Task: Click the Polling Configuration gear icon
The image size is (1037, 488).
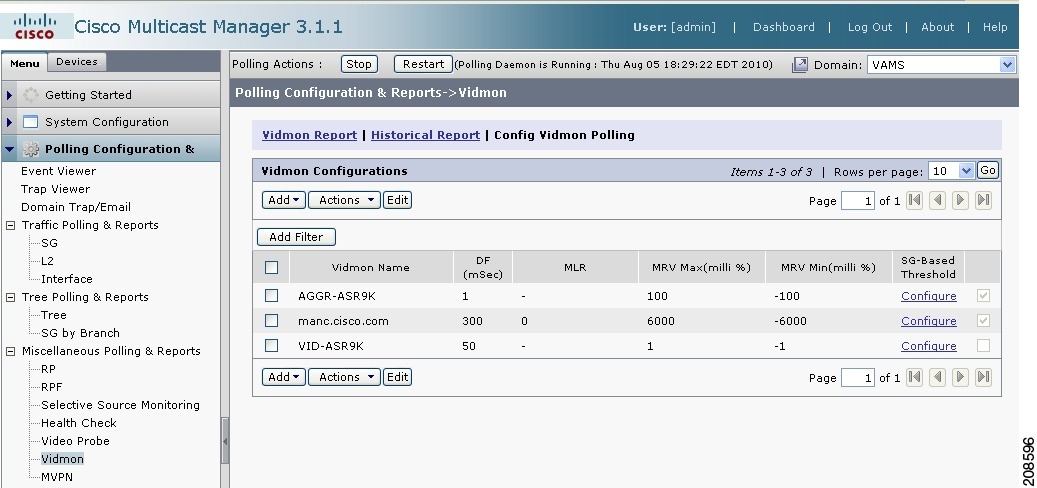Action: (30, 149)
